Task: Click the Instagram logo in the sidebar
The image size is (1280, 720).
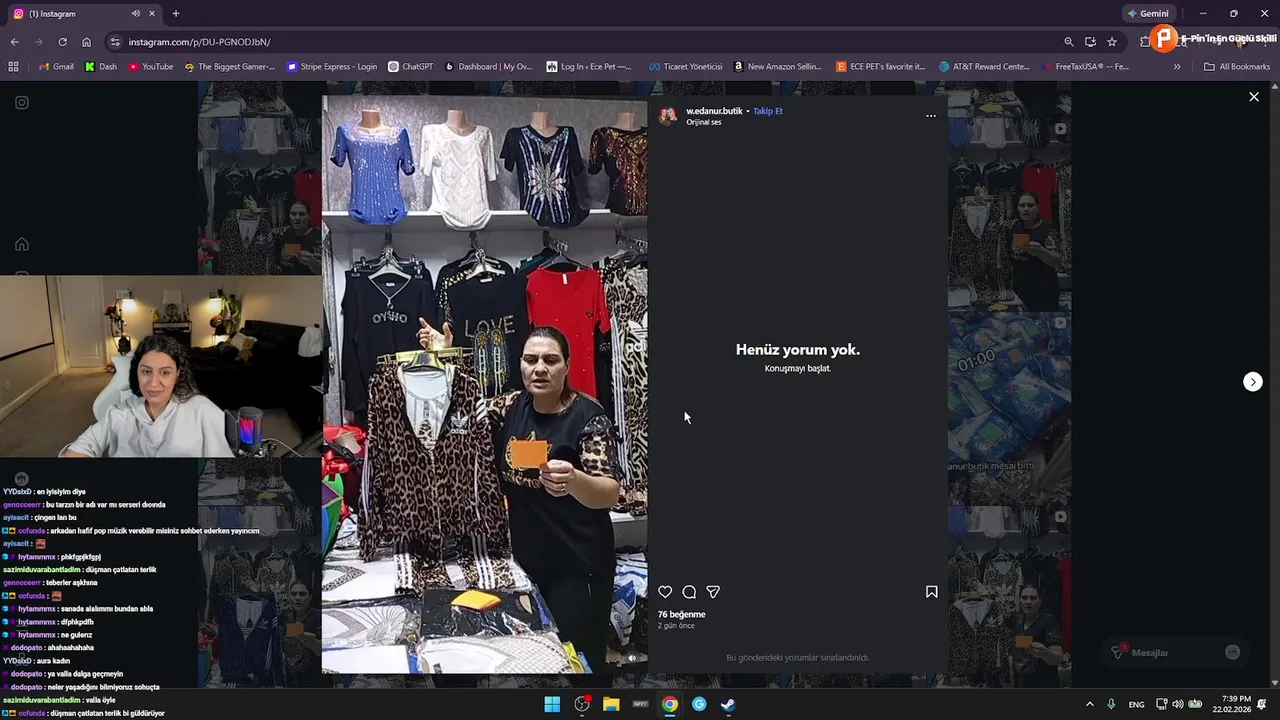Action: [x=22, y=102]
